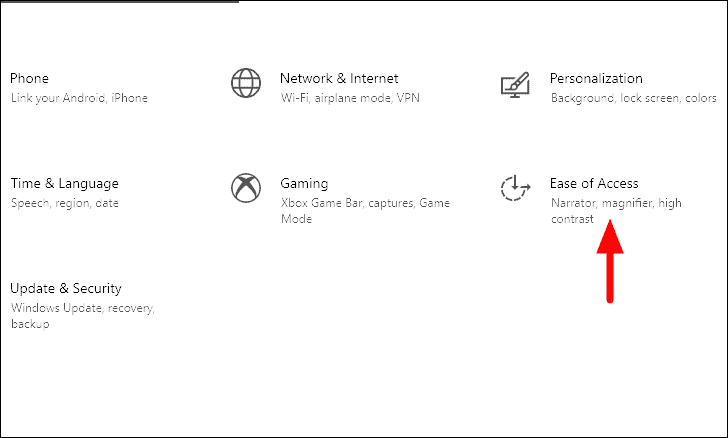Click the Ease of Access dashed-circle icon
Image resolution: width=728 pixels, height=438 pixels.
515,188
